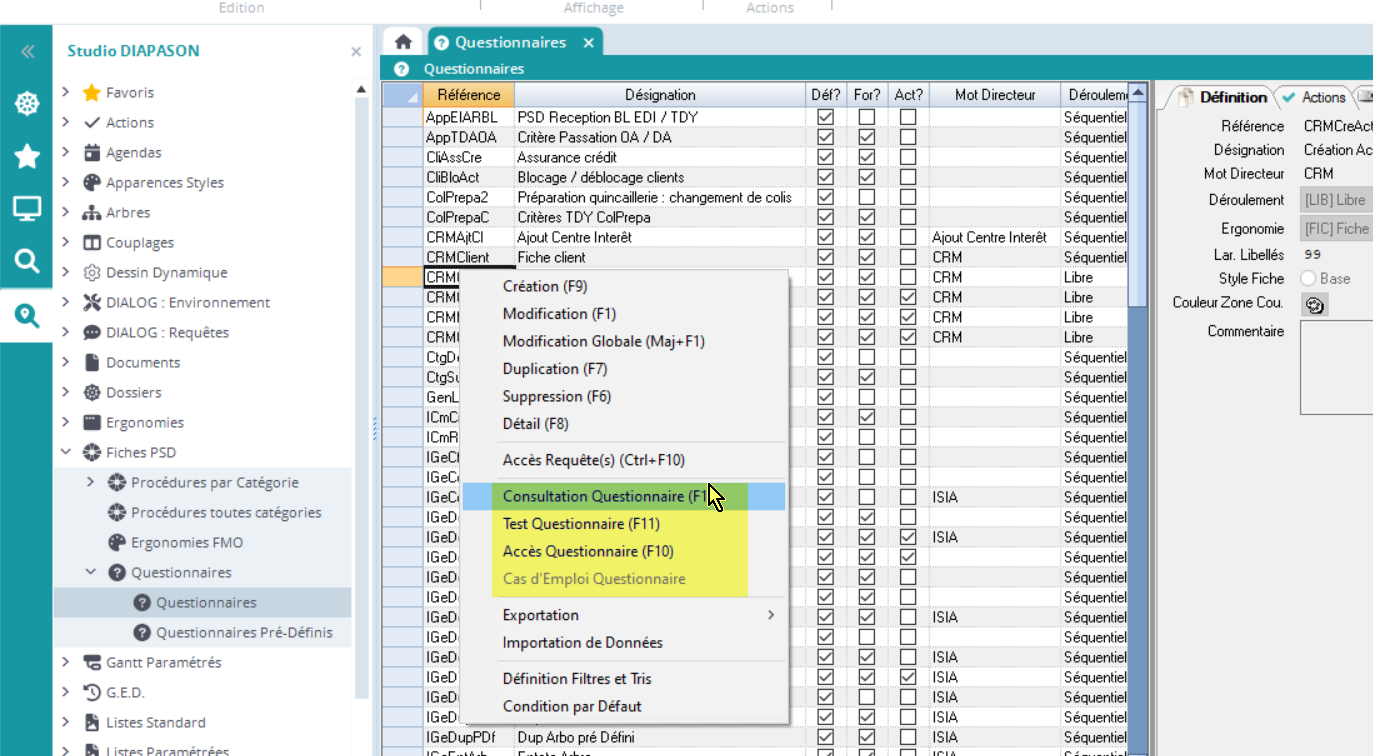Choose Test Questionnaire (F11) from context menu
Image resolution: width=1373 pixels, height=756 pixels.
[x=581, y=524]
